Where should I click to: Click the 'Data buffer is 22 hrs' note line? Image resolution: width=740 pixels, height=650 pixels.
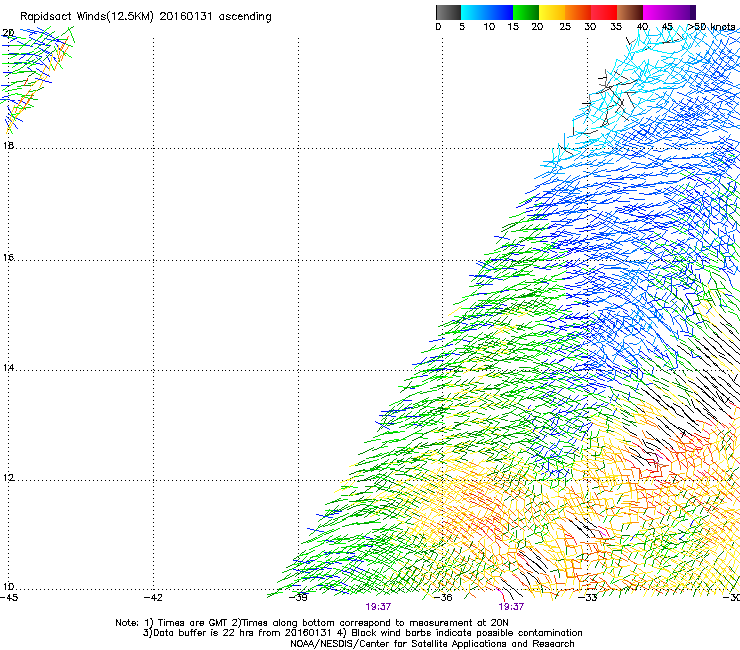(x=362, y=633)
